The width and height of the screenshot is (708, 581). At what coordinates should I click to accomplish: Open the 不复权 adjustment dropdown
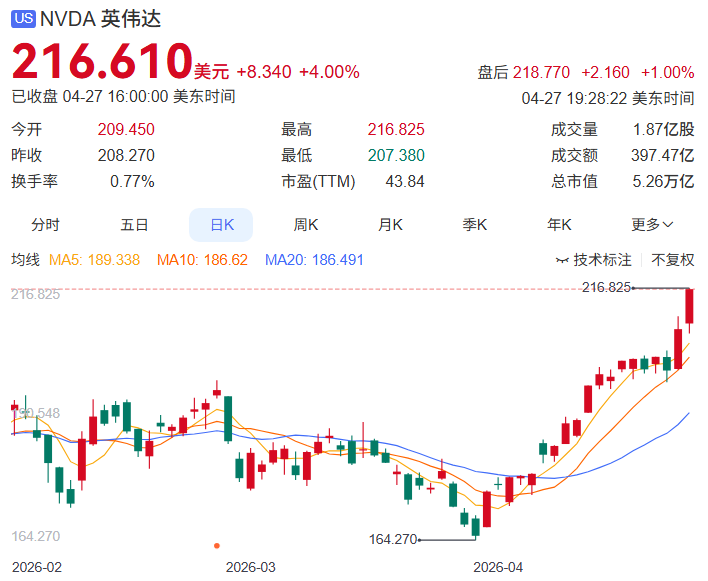click(x=673, y=260)
